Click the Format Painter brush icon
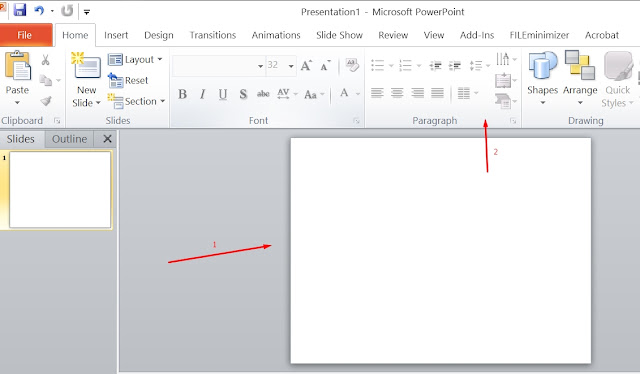This screenshot has width=640, height=374. [46, 101]
